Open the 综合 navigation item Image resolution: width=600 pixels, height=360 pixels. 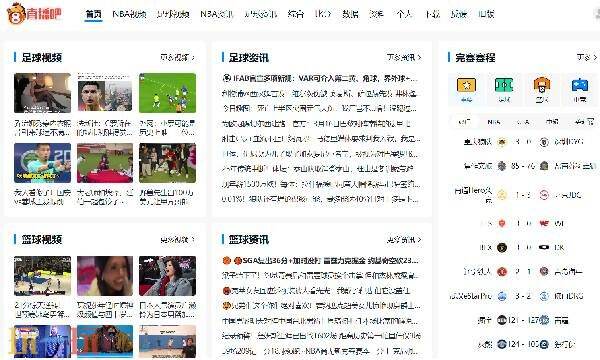[x=295, y=14]
